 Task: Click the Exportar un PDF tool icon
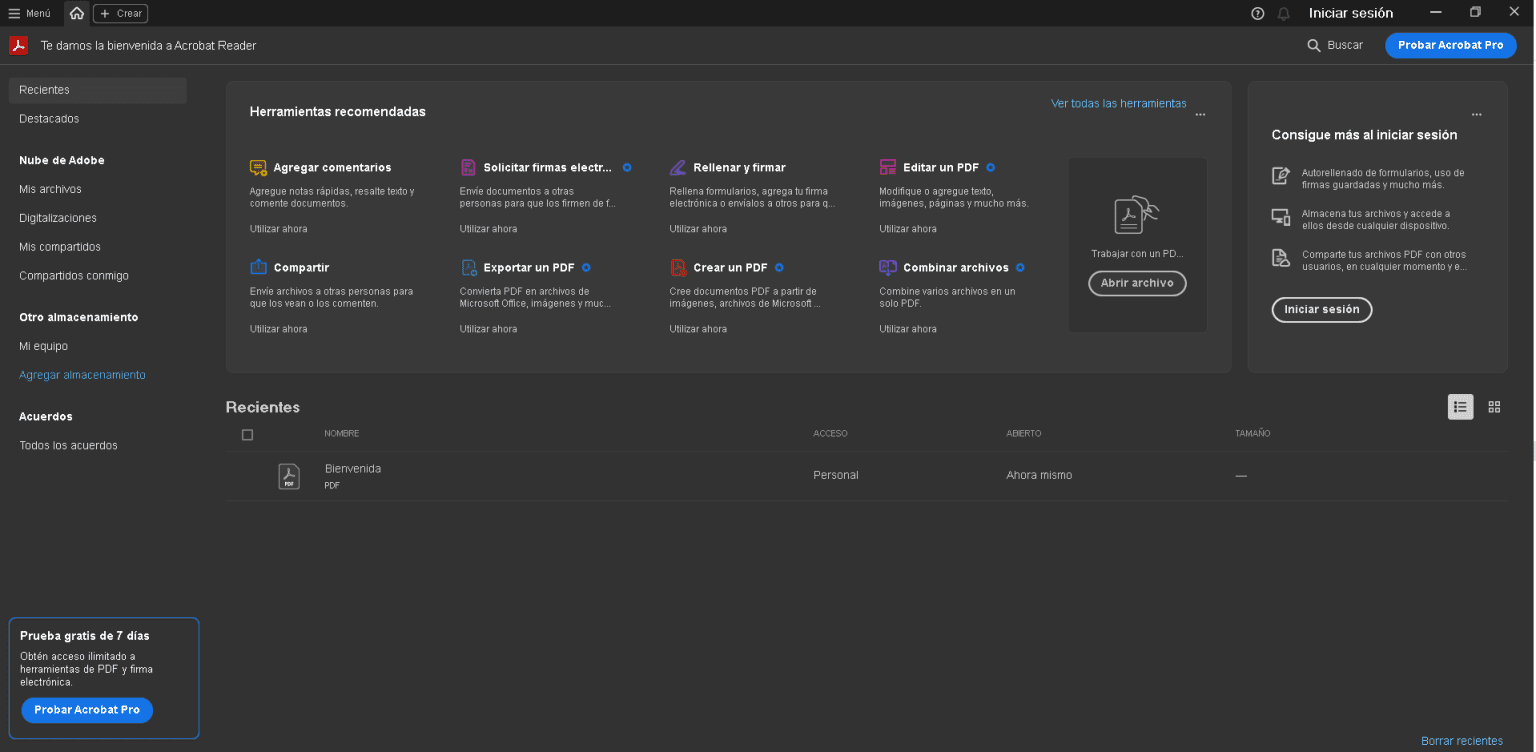[x=468, y=267]
